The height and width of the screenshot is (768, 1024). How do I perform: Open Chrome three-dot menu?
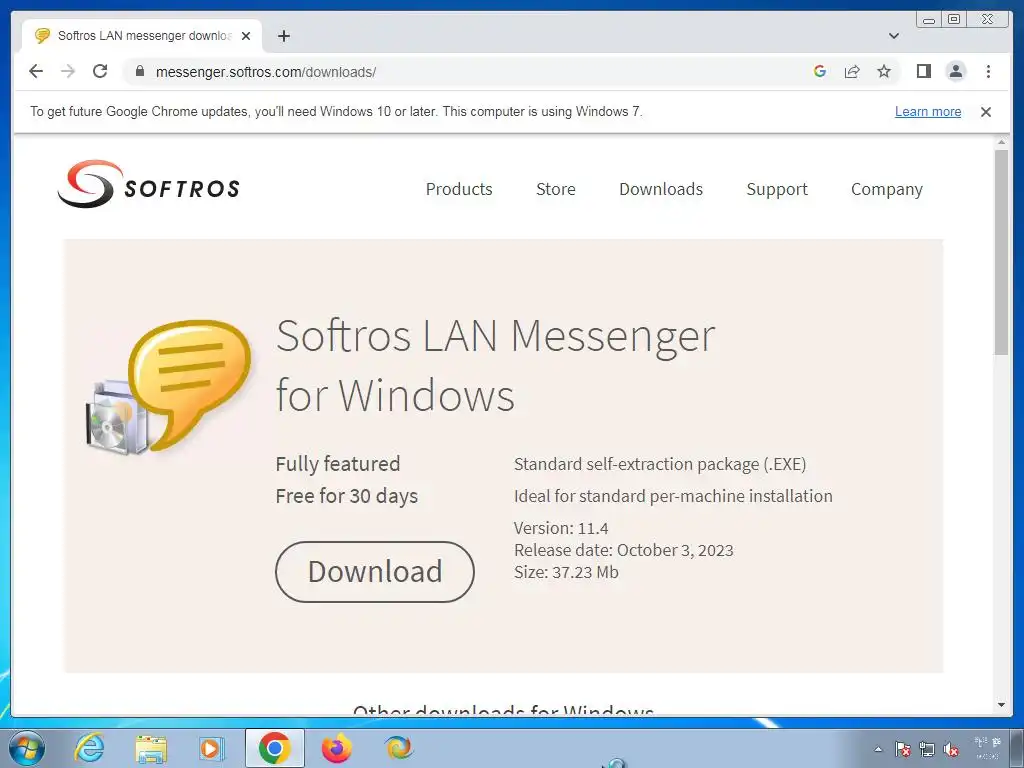pyautogui.click(x=988, y=71)
